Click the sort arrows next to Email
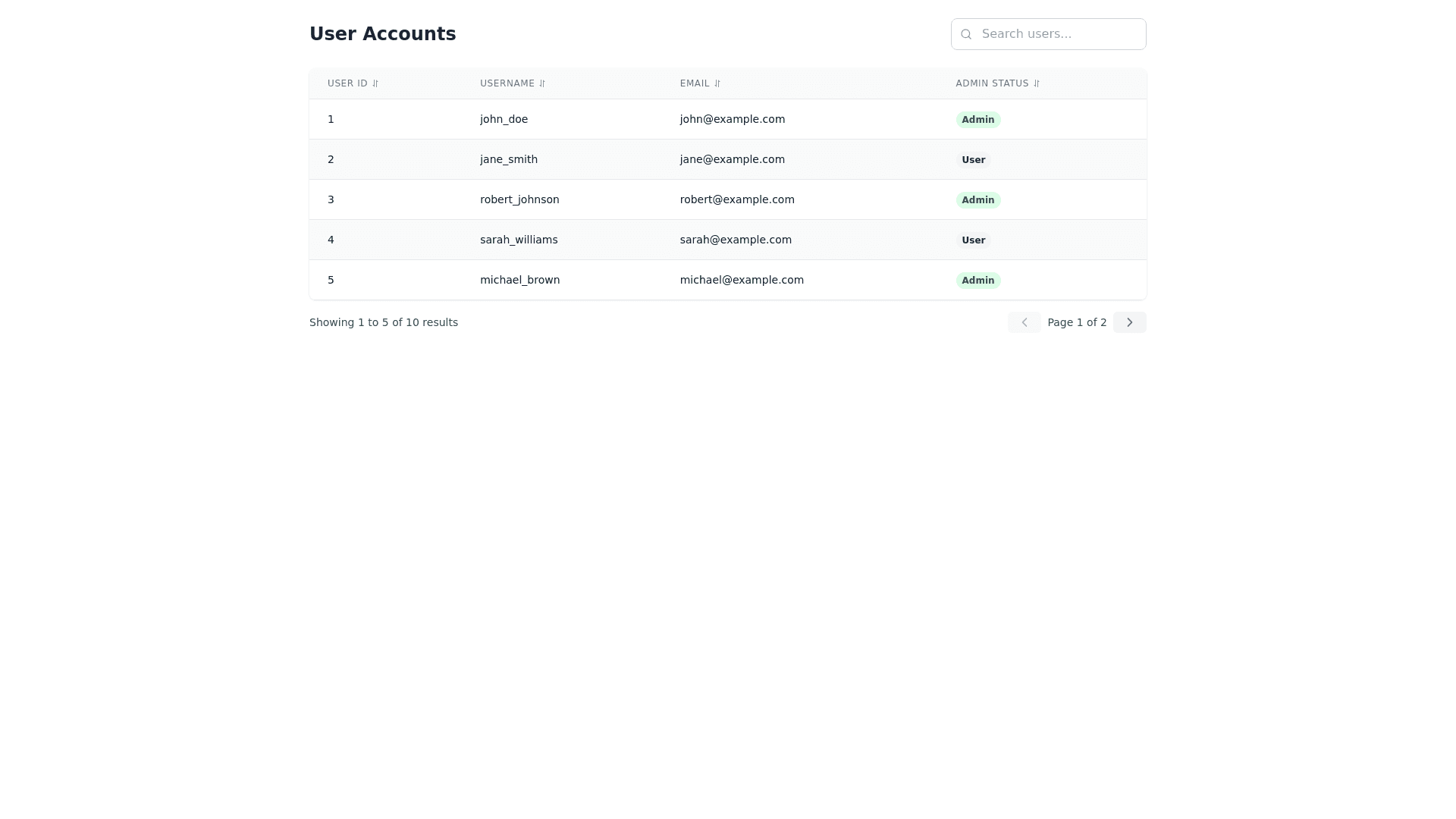Screen dimensions: 1456x819 pyautogui.click(x=717, y=84)
